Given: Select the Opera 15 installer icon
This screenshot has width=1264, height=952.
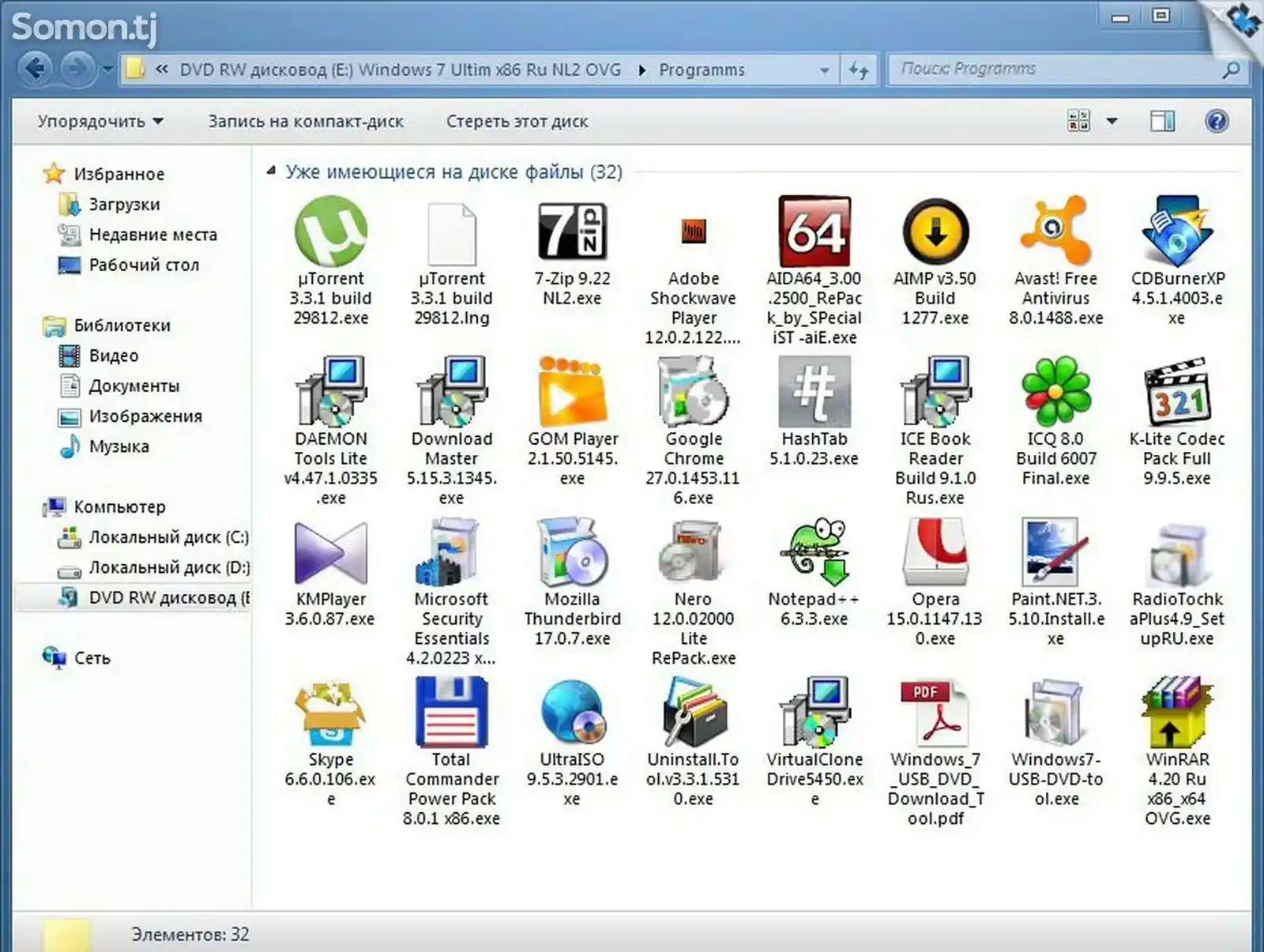Looking at the screenshot, I should pos(935,551).
